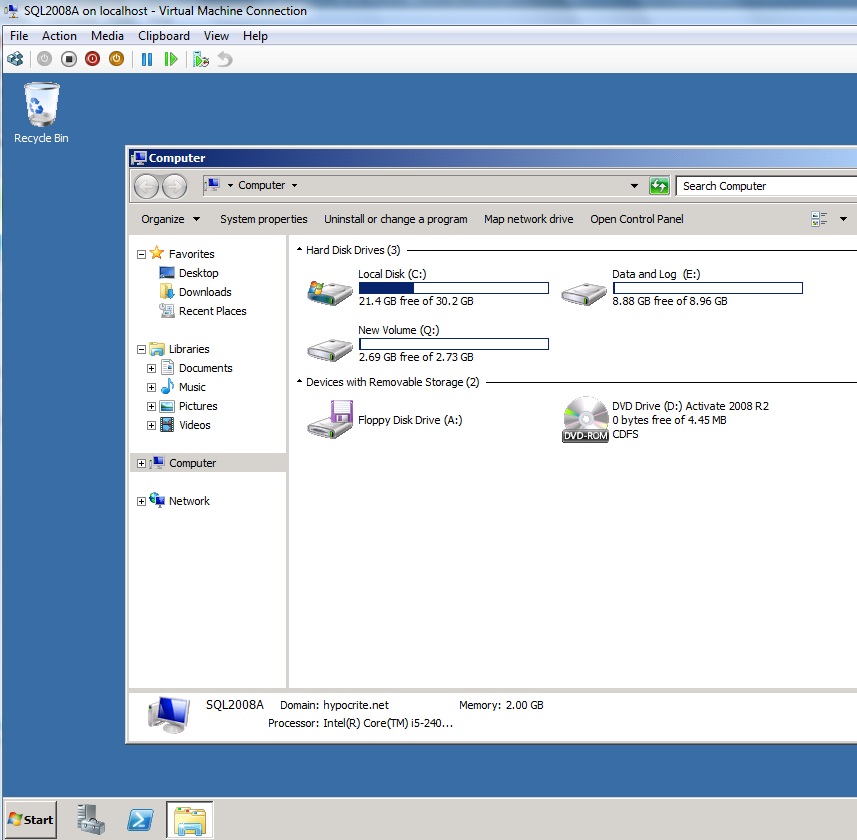857x840 pixels.
Task: Collapse the Favorites tree node
Action: (142, 255)
